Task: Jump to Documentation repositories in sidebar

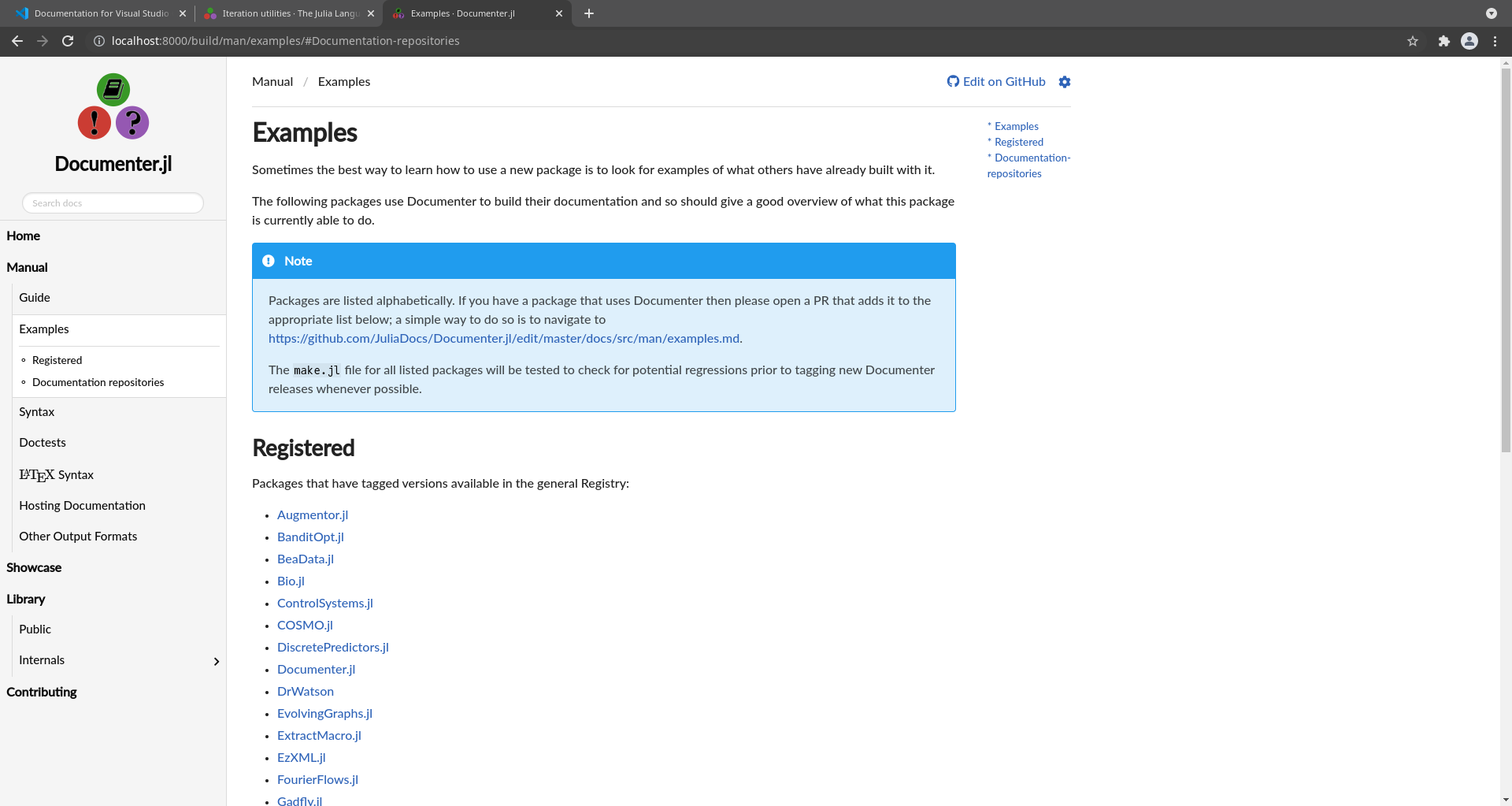Action: 98,382
